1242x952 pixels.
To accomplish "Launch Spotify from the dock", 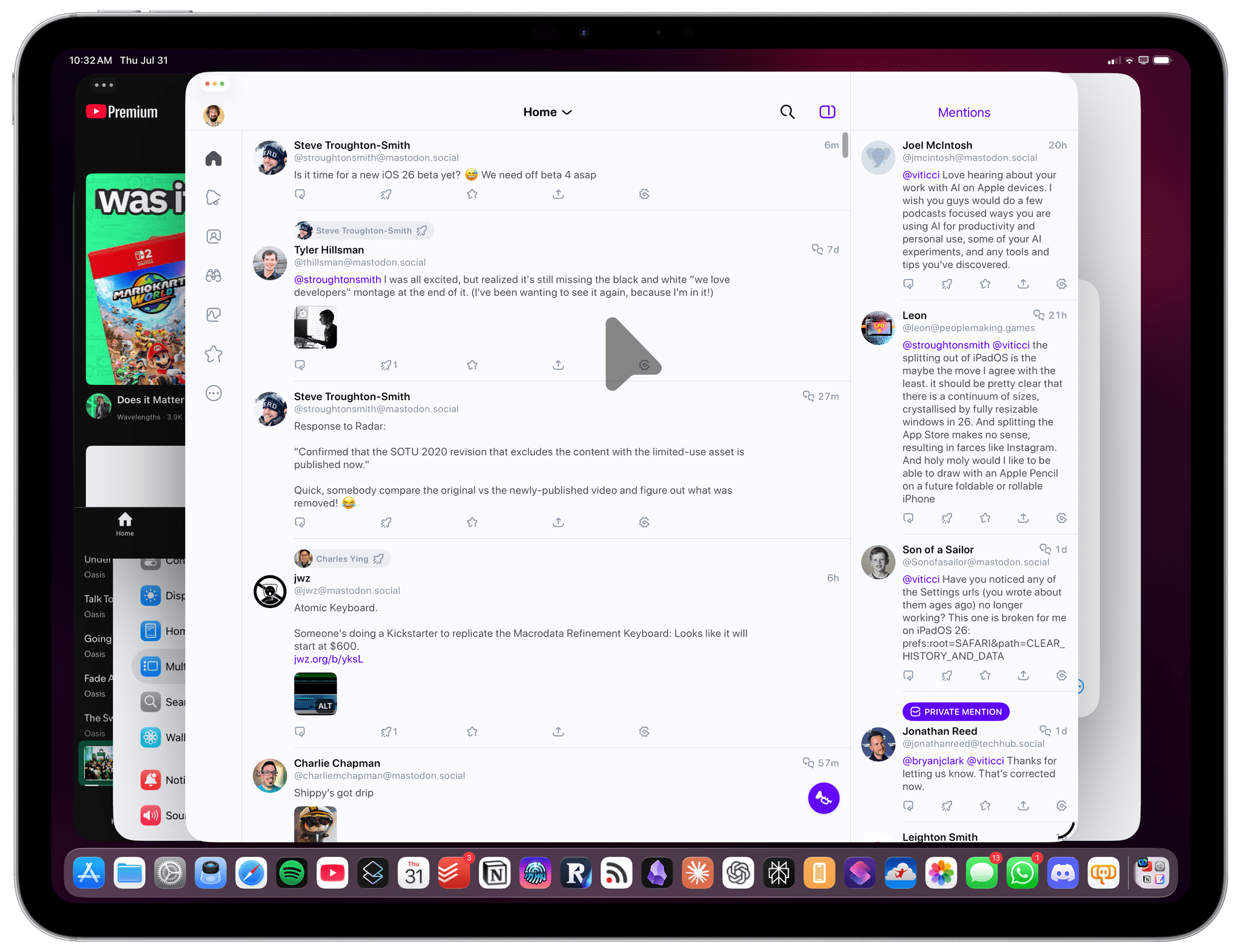I will pyautogui.click(x=292, y=873).
